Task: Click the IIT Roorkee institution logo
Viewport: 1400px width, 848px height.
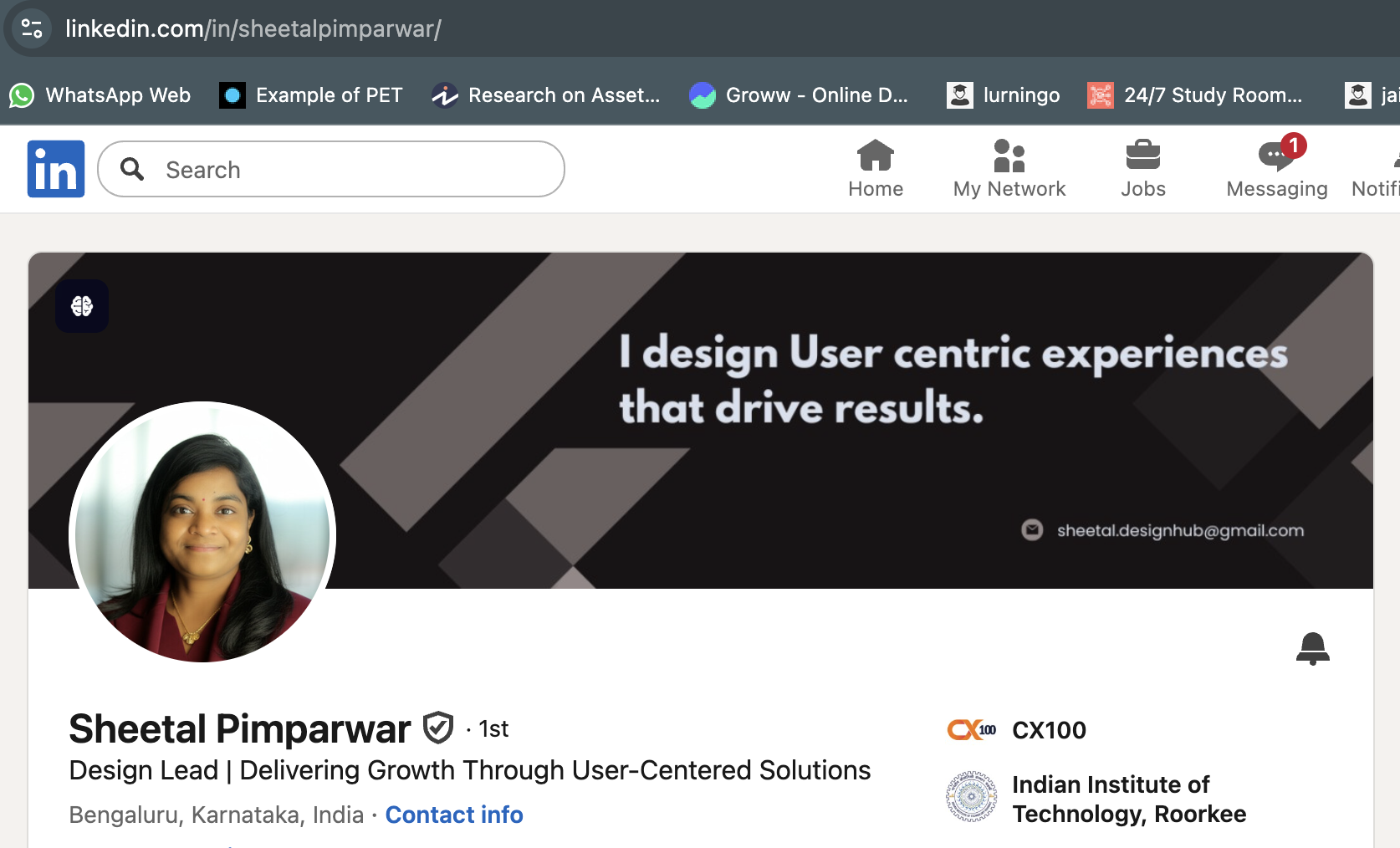Action: (x=970, y=797)
